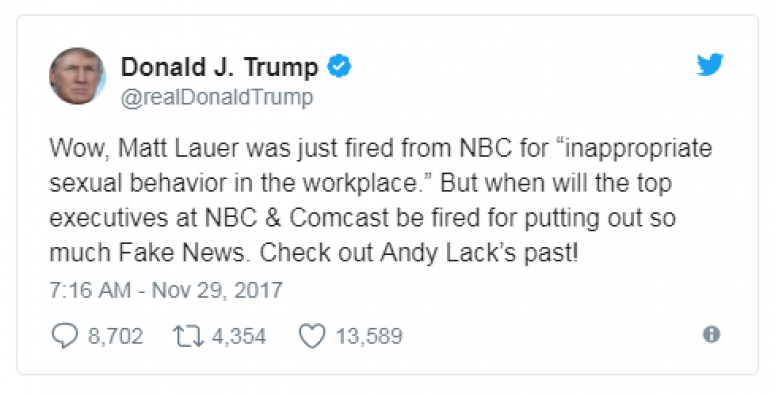The width and height of the screenshot is (775, 396).
Task: Click the reply speech bubble icon
Action: [65, 336]
